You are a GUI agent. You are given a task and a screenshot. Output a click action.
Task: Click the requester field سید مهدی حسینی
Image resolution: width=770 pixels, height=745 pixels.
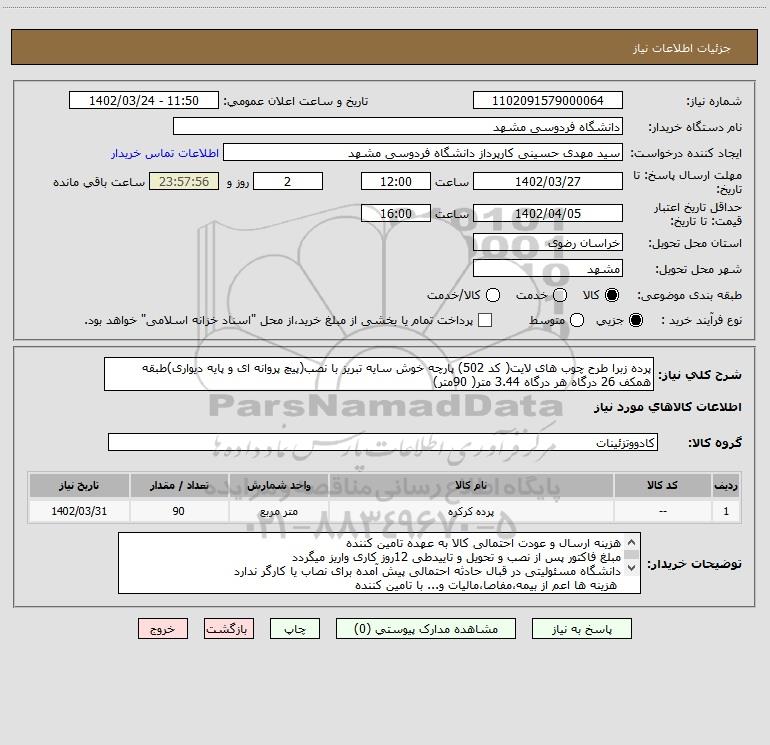(x=423, y=153)
